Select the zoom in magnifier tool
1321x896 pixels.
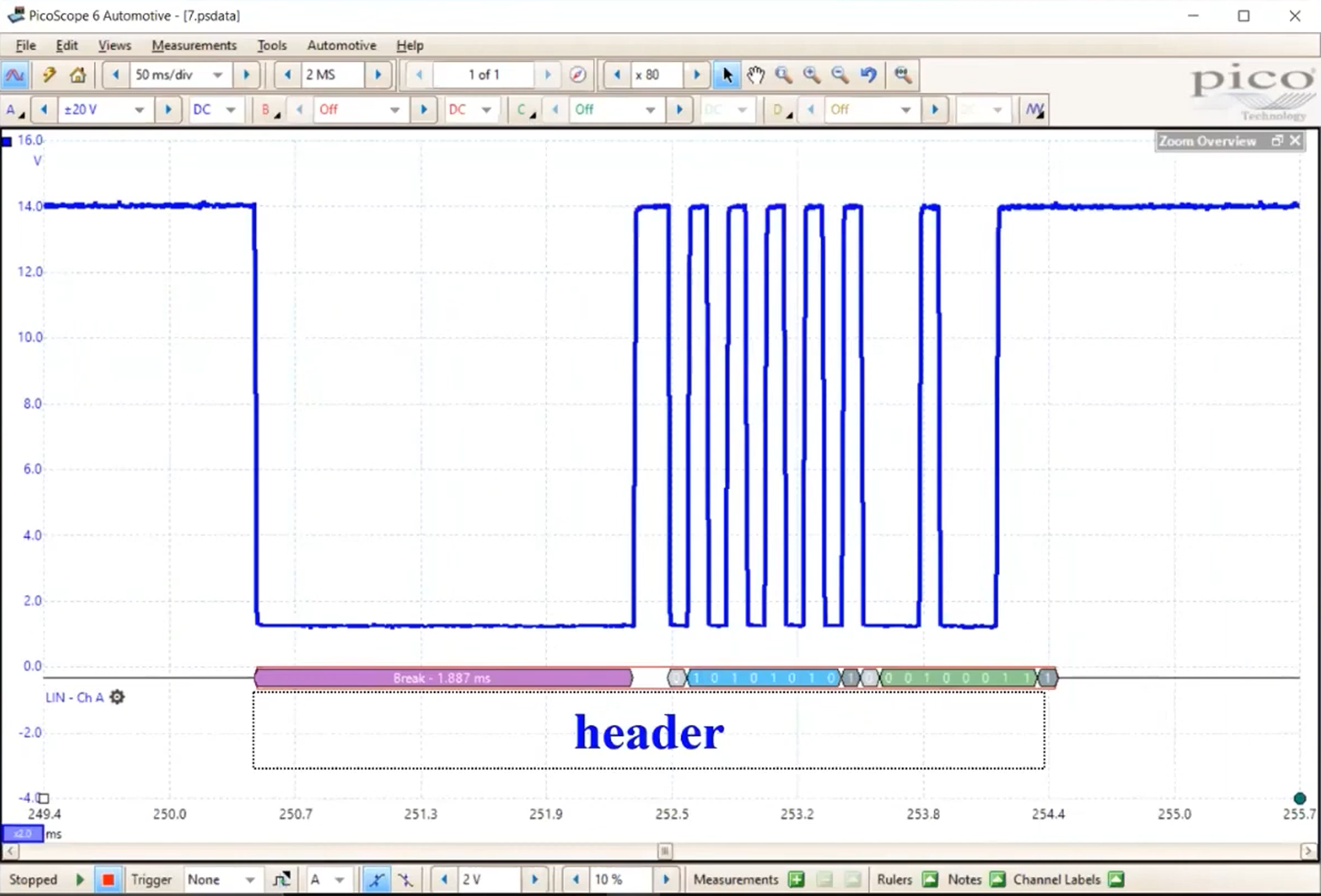[x=812, y=75]
